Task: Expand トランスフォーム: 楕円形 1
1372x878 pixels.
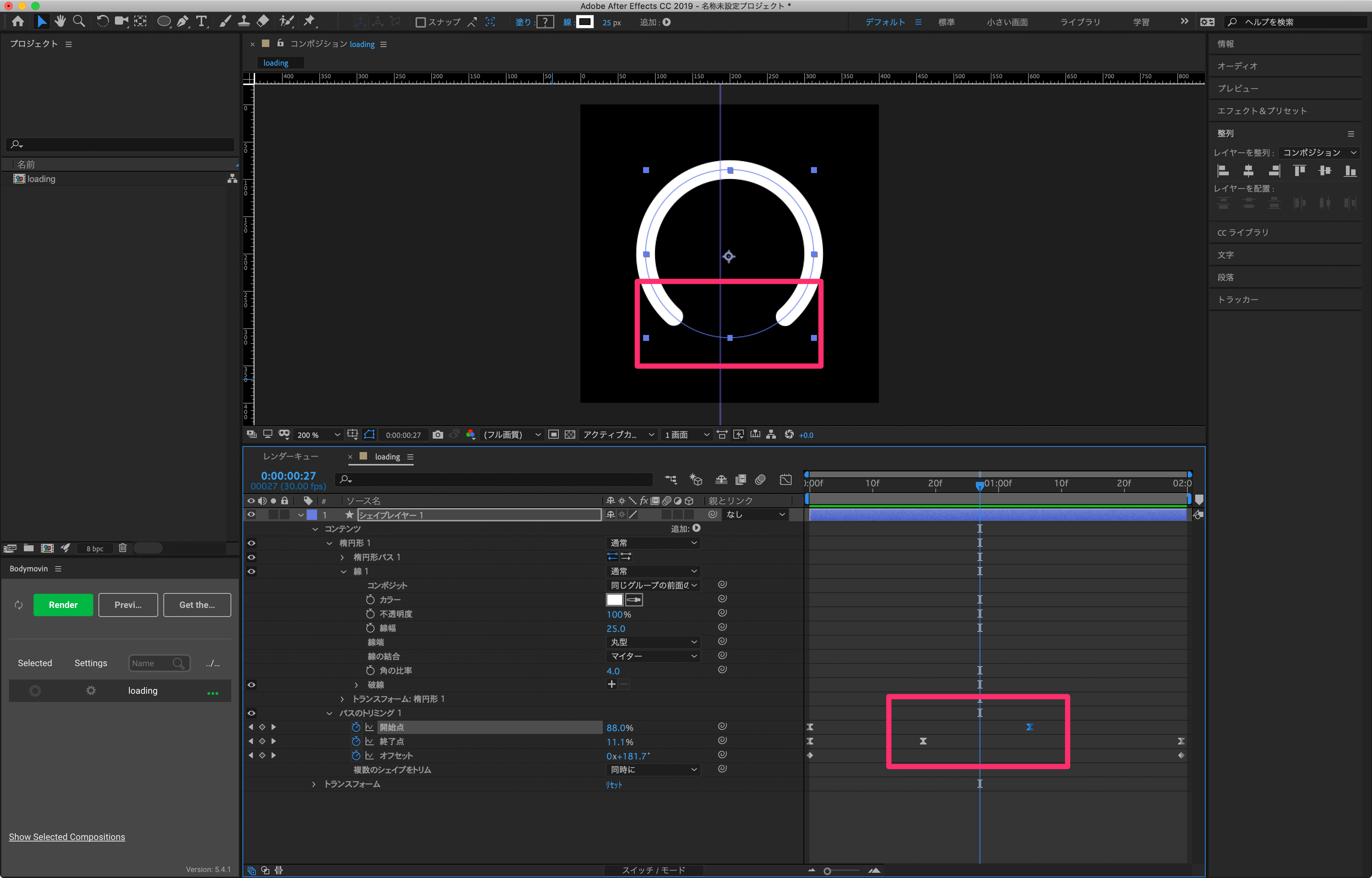Action: pyautogui.click(x=342, y=700)
